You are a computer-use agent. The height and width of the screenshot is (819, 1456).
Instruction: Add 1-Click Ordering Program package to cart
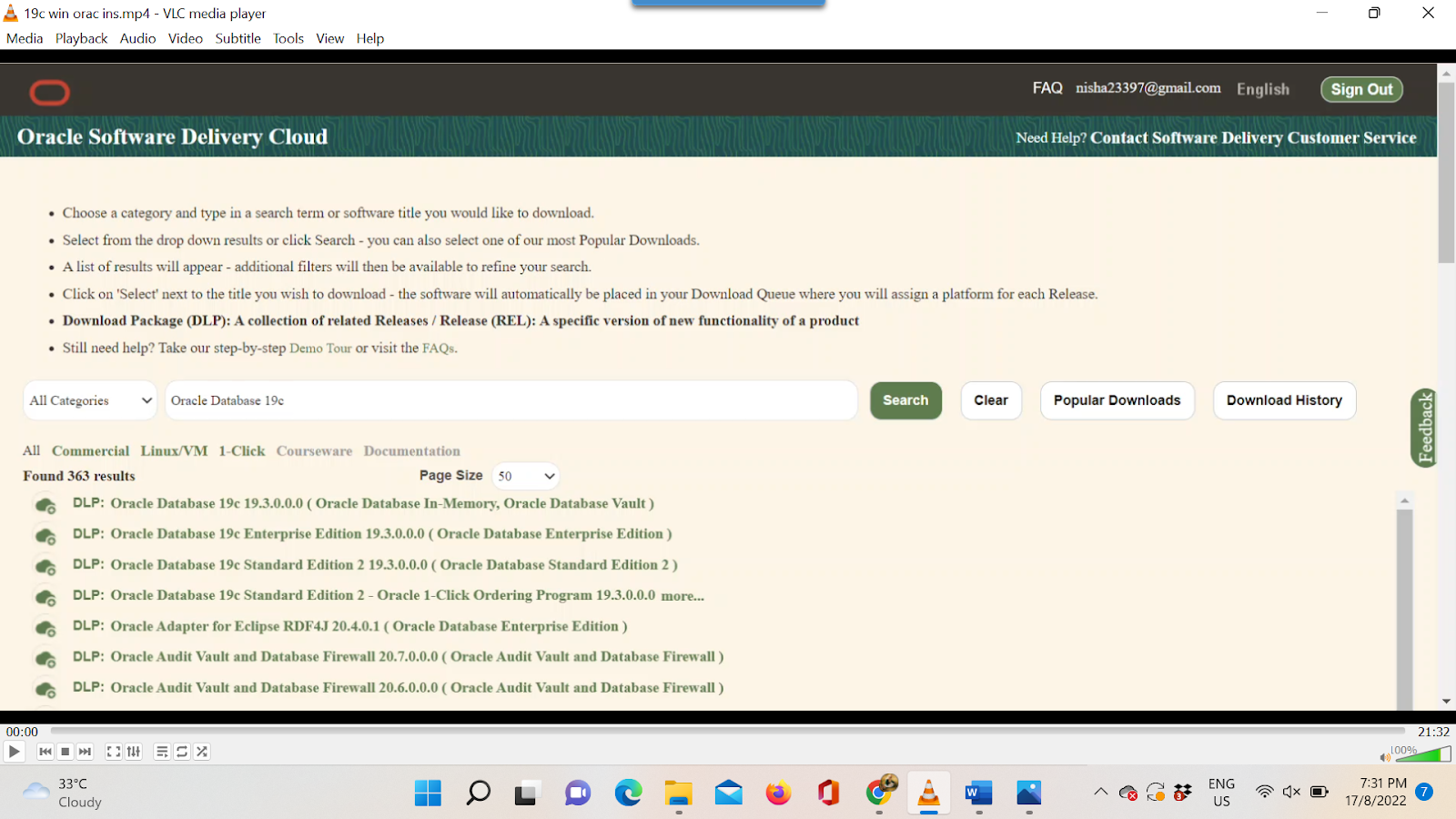(x=45, y=597)
